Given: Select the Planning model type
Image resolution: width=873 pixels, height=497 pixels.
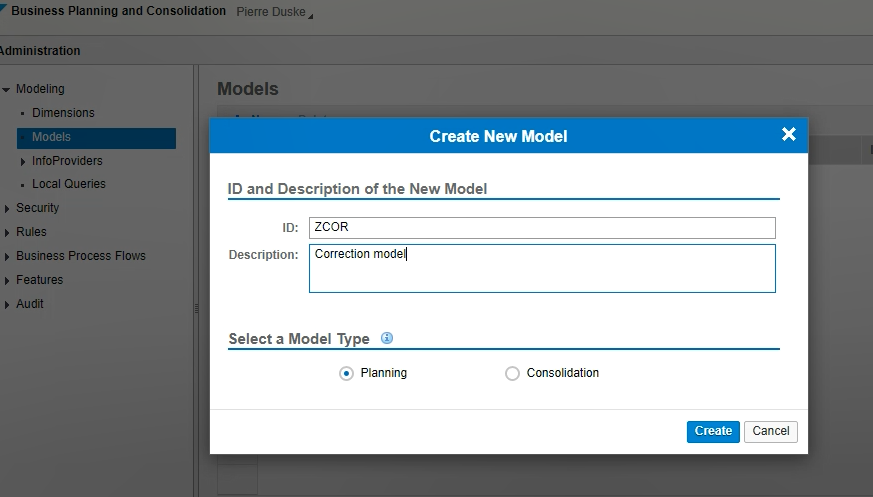Looking at the screenshot, I should tap(346, 373).
